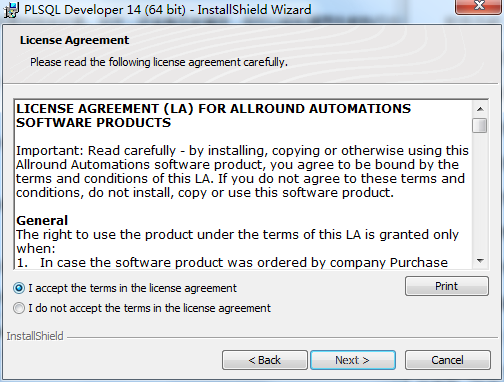
Task: Continue with the "Next >" button
Action: point(353,360)
